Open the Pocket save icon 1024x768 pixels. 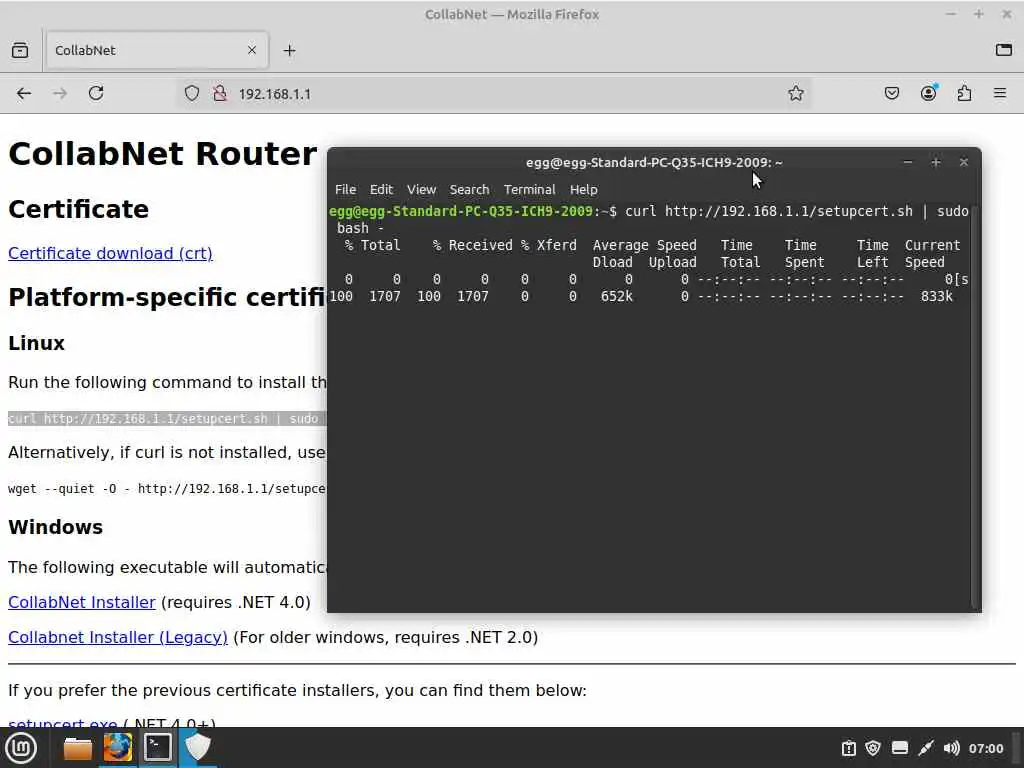(891, 93)
